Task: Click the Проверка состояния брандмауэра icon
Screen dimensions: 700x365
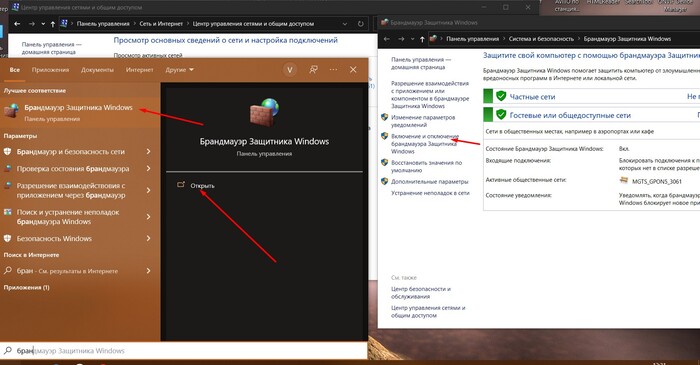Action: click(8, 169)
